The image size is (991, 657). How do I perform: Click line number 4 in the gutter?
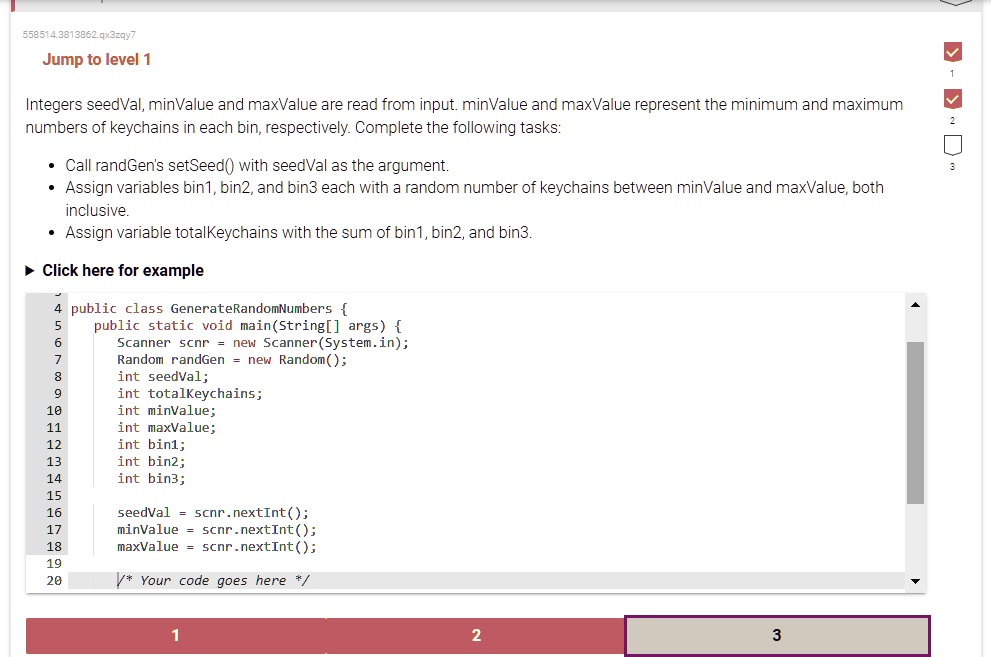58,308
